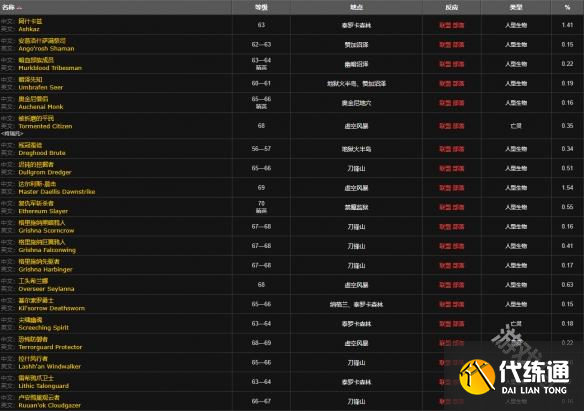
Task: Select the 0.19 value in the Umbrafen Seer row
Action: coord(567,83)
